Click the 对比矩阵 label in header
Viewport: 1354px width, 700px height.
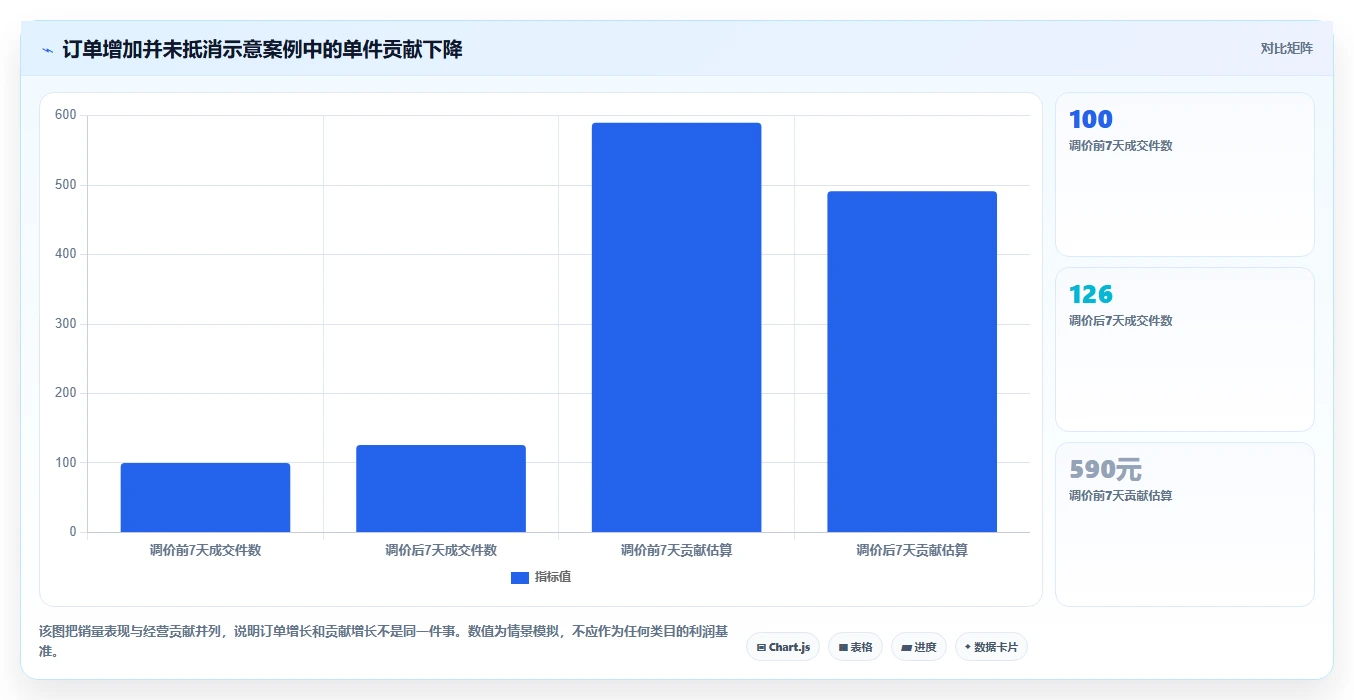click(x=1286, y=48)
